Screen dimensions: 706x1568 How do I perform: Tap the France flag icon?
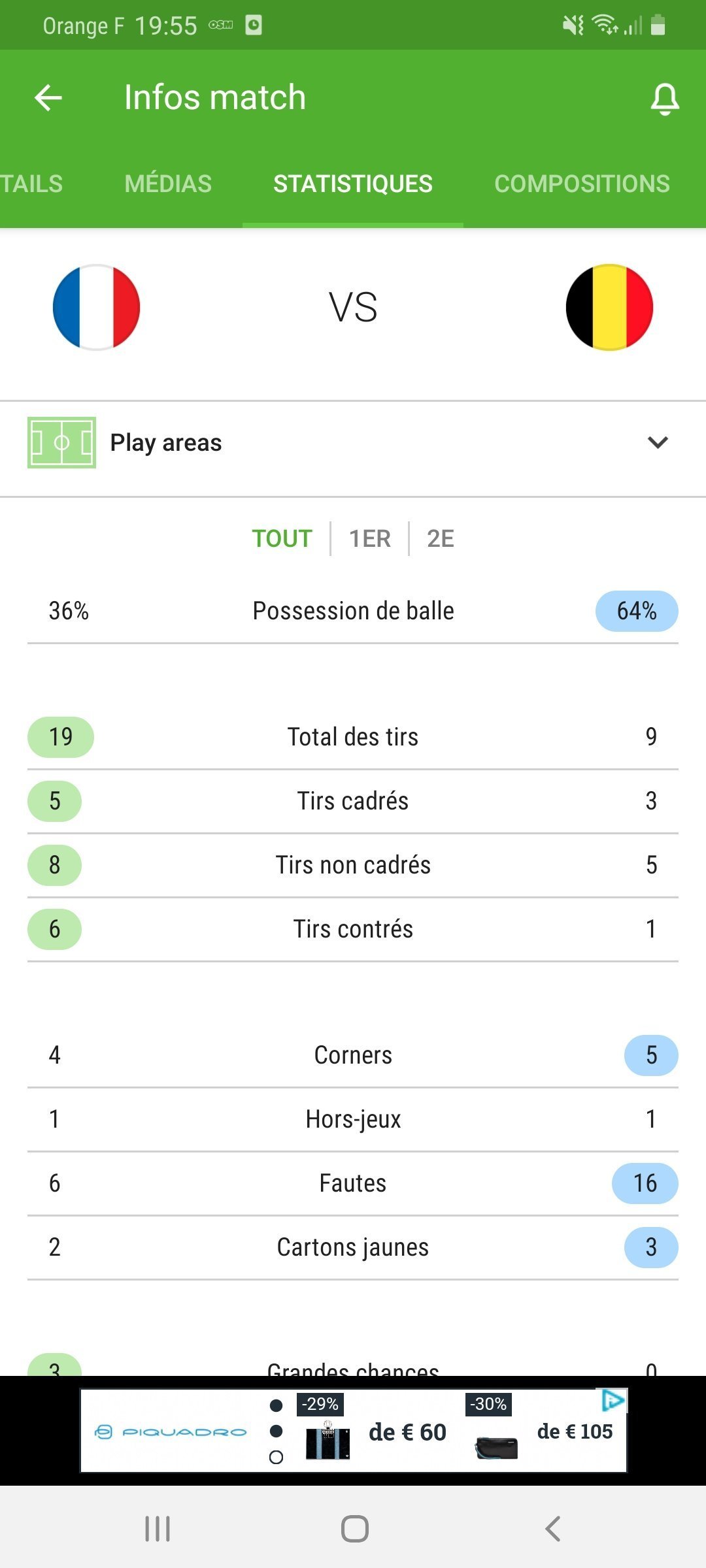97,307
